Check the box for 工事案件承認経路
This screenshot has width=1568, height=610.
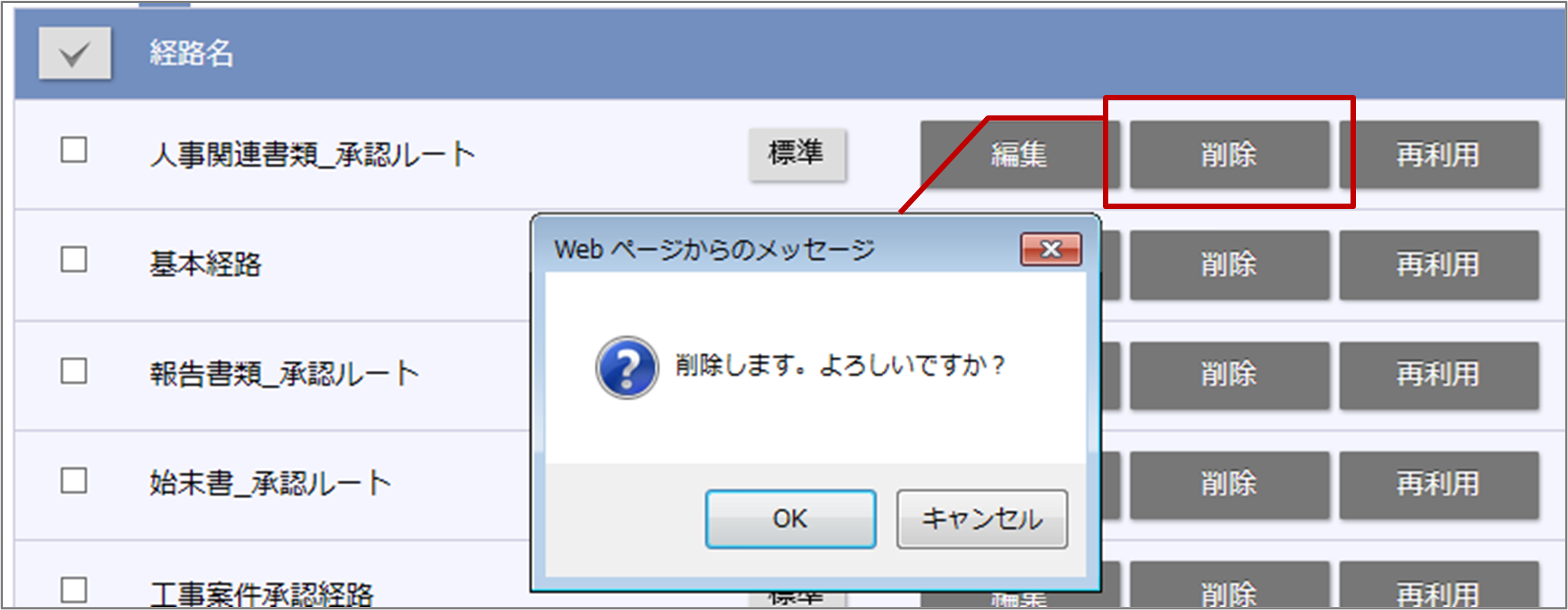point(74,591)
